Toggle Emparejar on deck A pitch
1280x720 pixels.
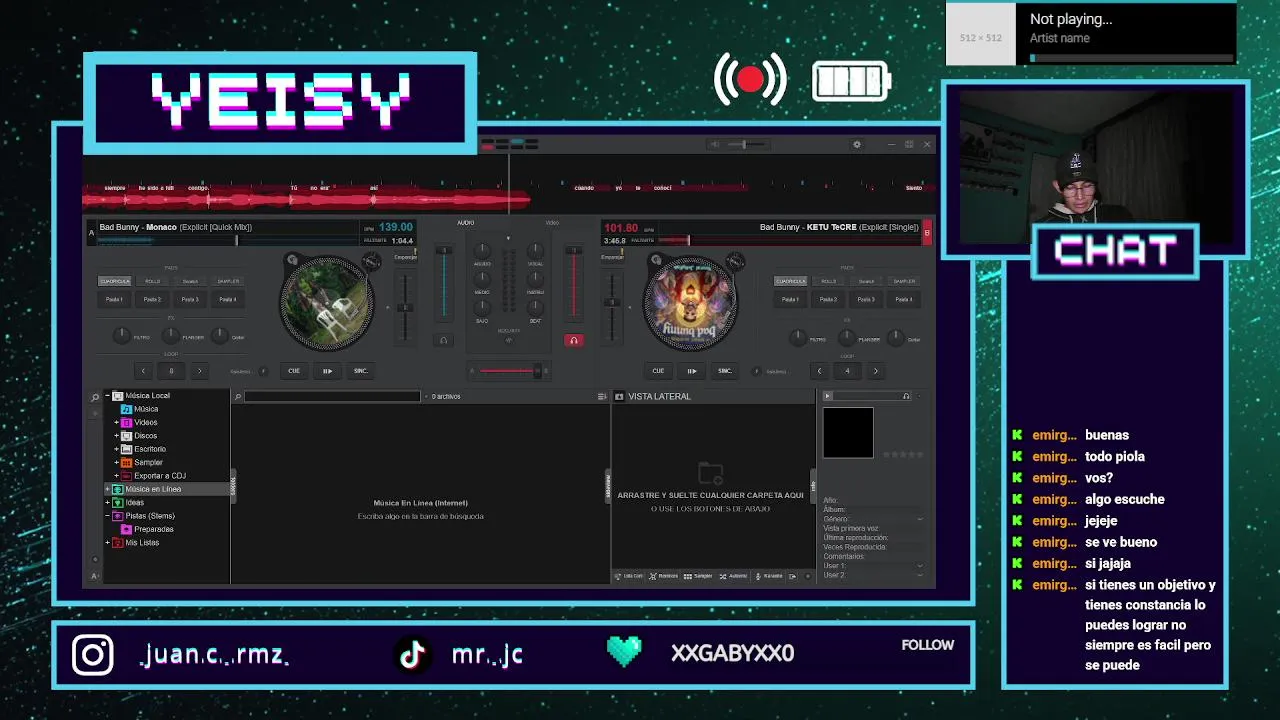pos(405,258)
